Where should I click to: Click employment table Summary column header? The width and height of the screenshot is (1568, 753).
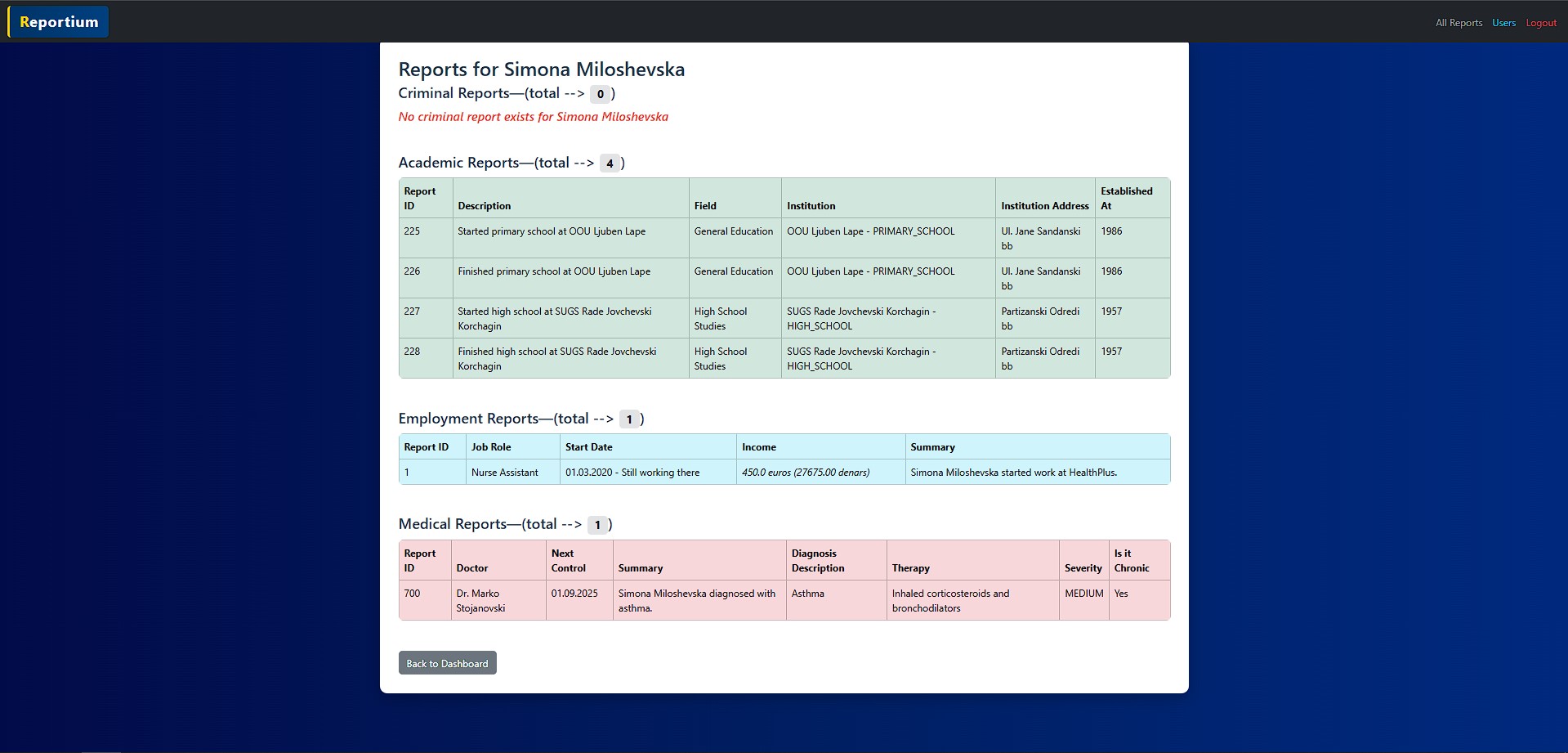(x=1038, y=447)
